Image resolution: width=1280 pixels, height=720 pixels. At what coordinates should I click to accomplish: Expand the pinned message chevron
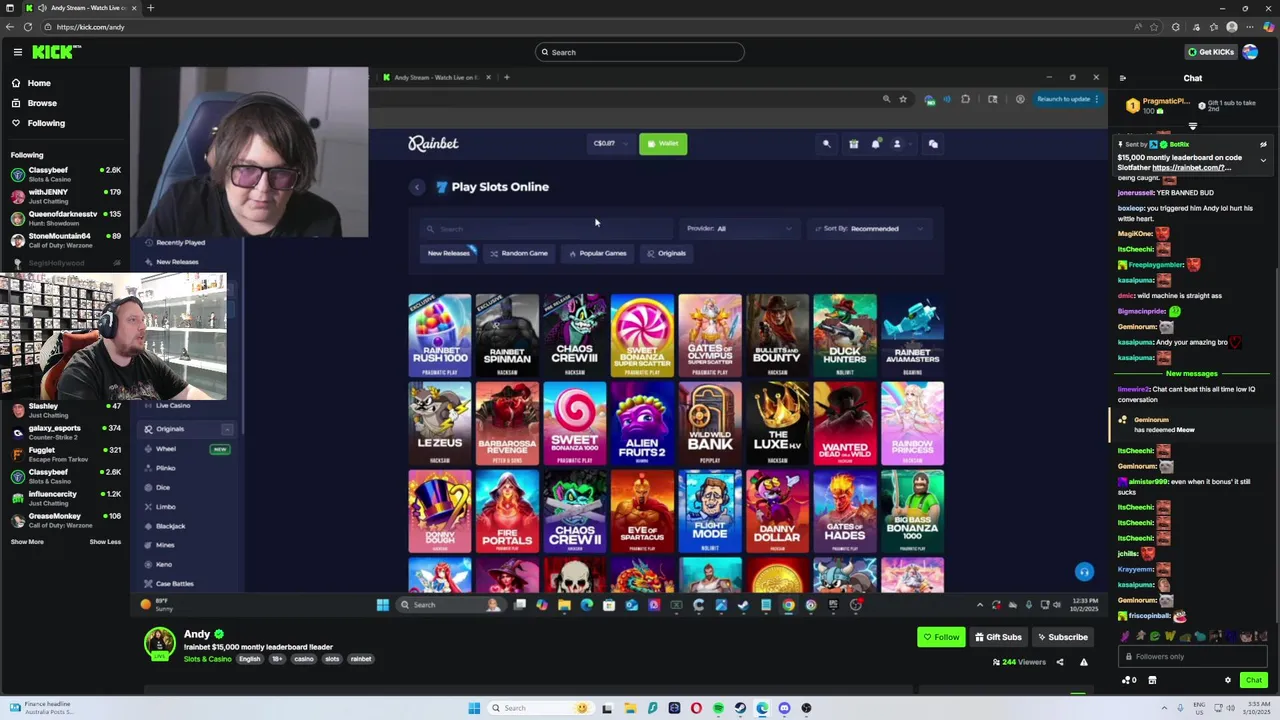tap(1263, 160)
